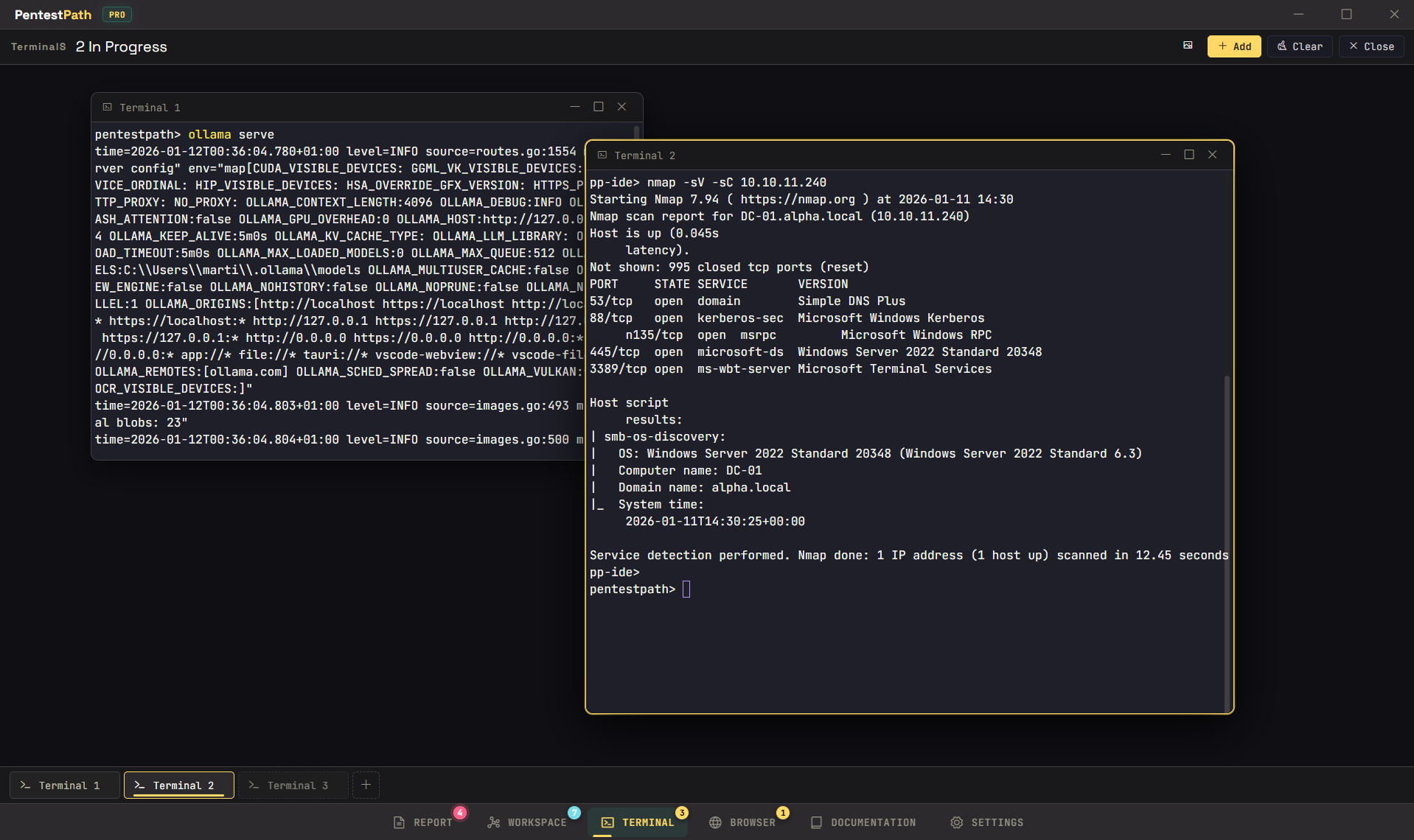Viewport: 1414px width, 840px height.
Task: Close the Terminal 2 window
Action: pyautogui.click(x=1213, y=155)
